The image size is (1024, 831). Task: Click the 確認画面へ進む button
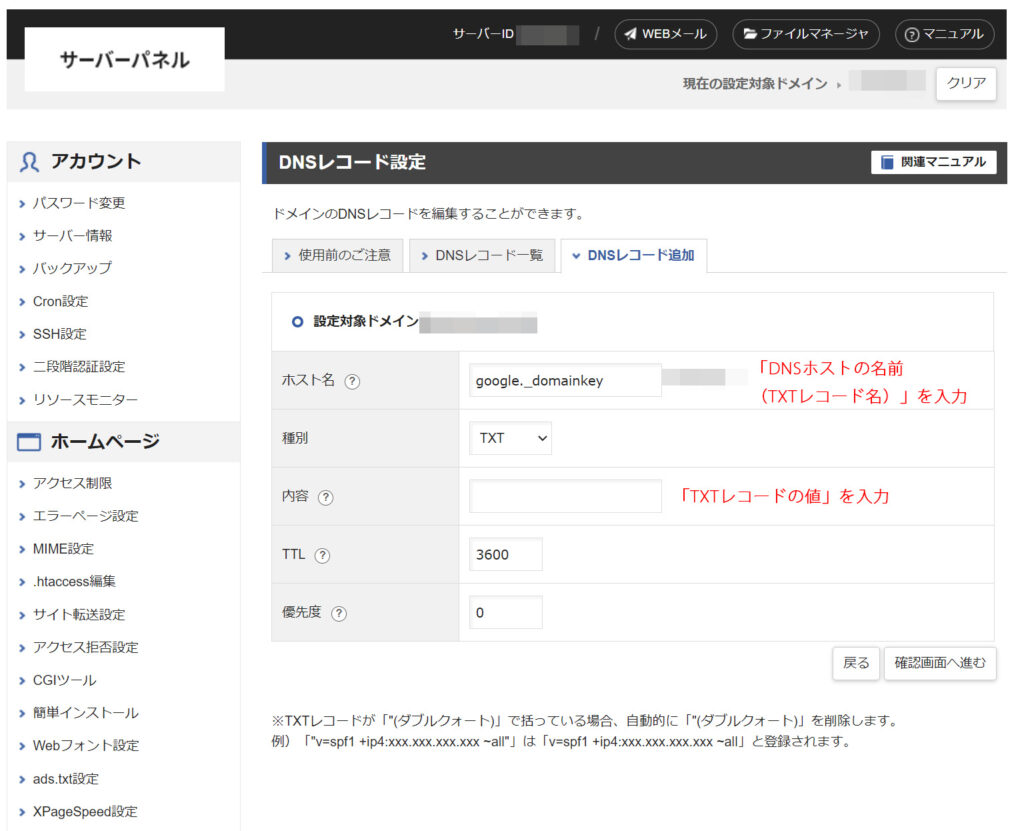click(939, 663)
